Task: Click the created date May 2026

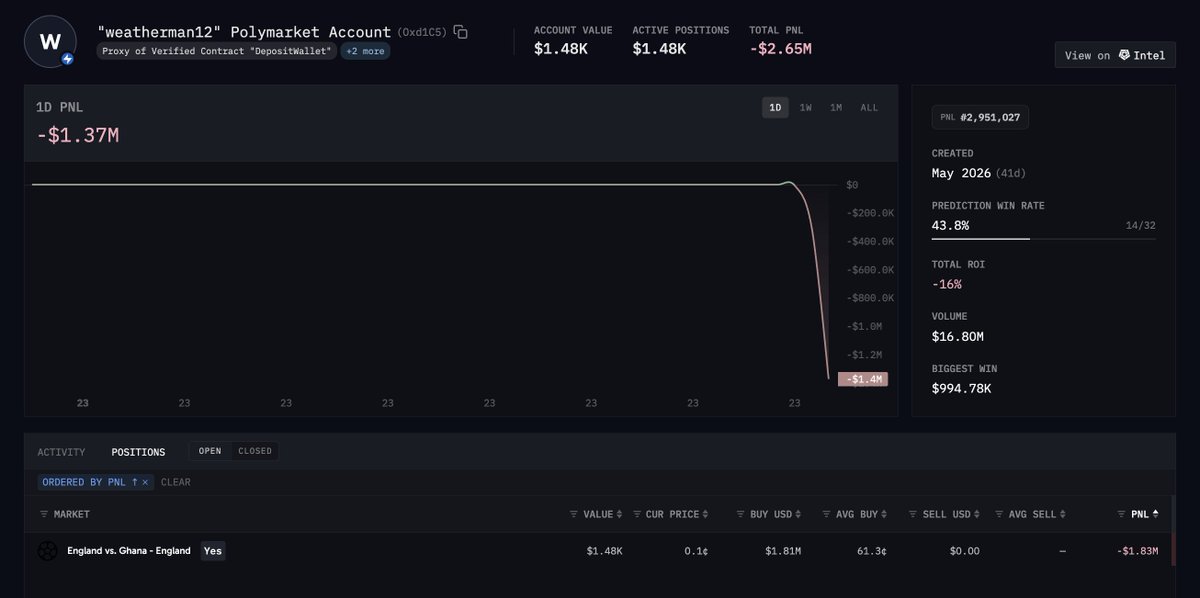Action: (x=961, y=173)
